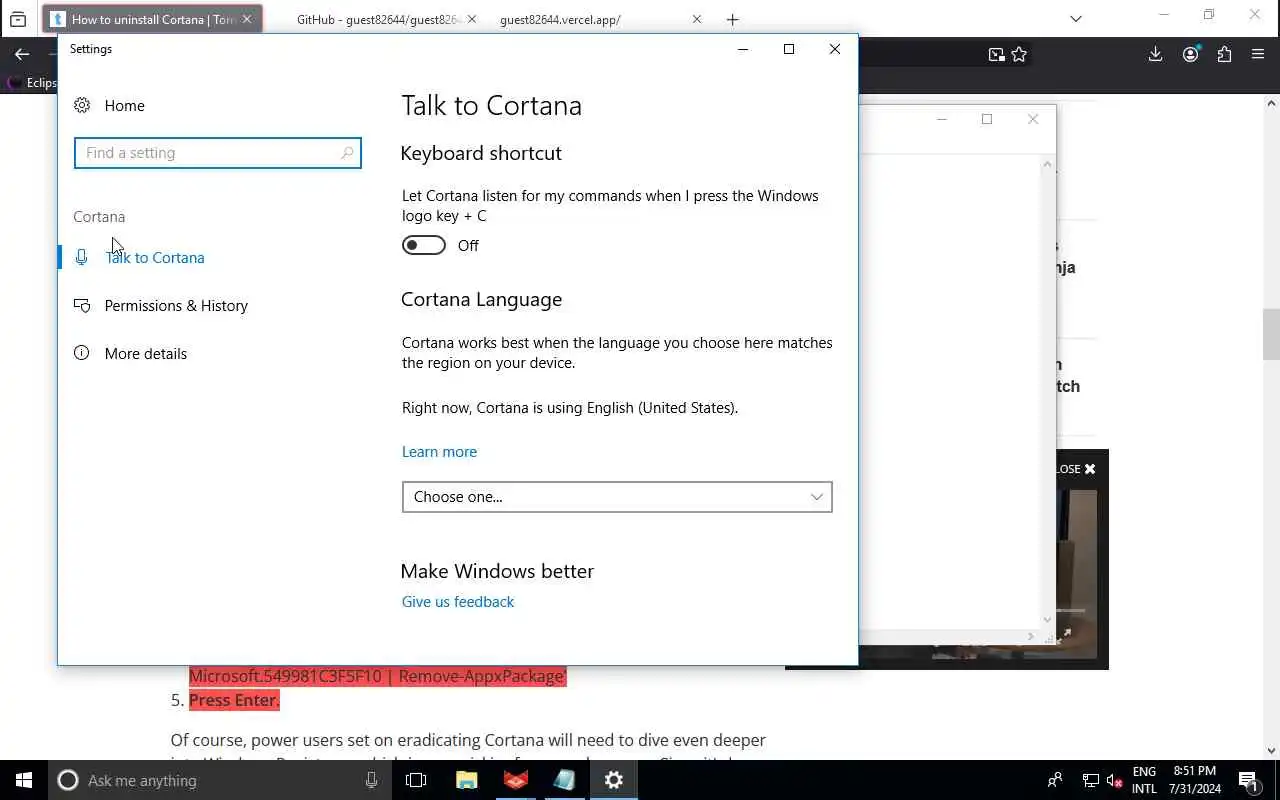Toggle Windows logo key + C shortcut switch
The width and height of the screenshot is (1280, 800).
424,245
